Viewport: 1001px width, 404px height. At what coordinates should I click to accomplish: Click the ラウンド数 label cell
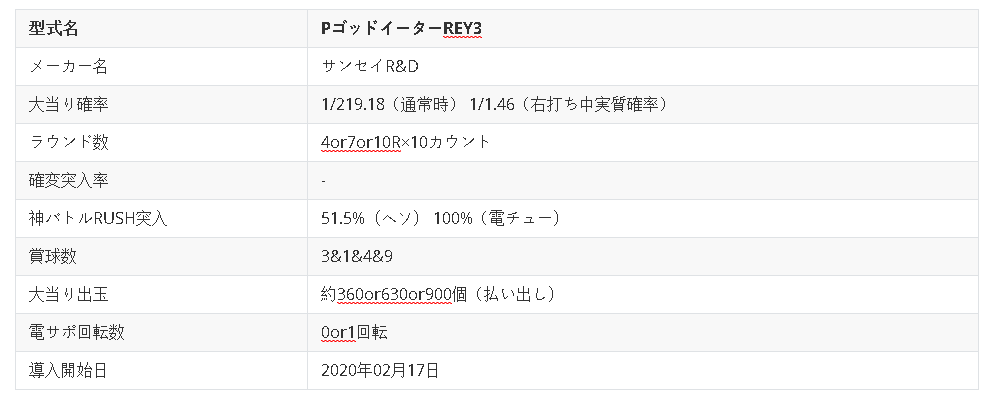click(162, 142)
